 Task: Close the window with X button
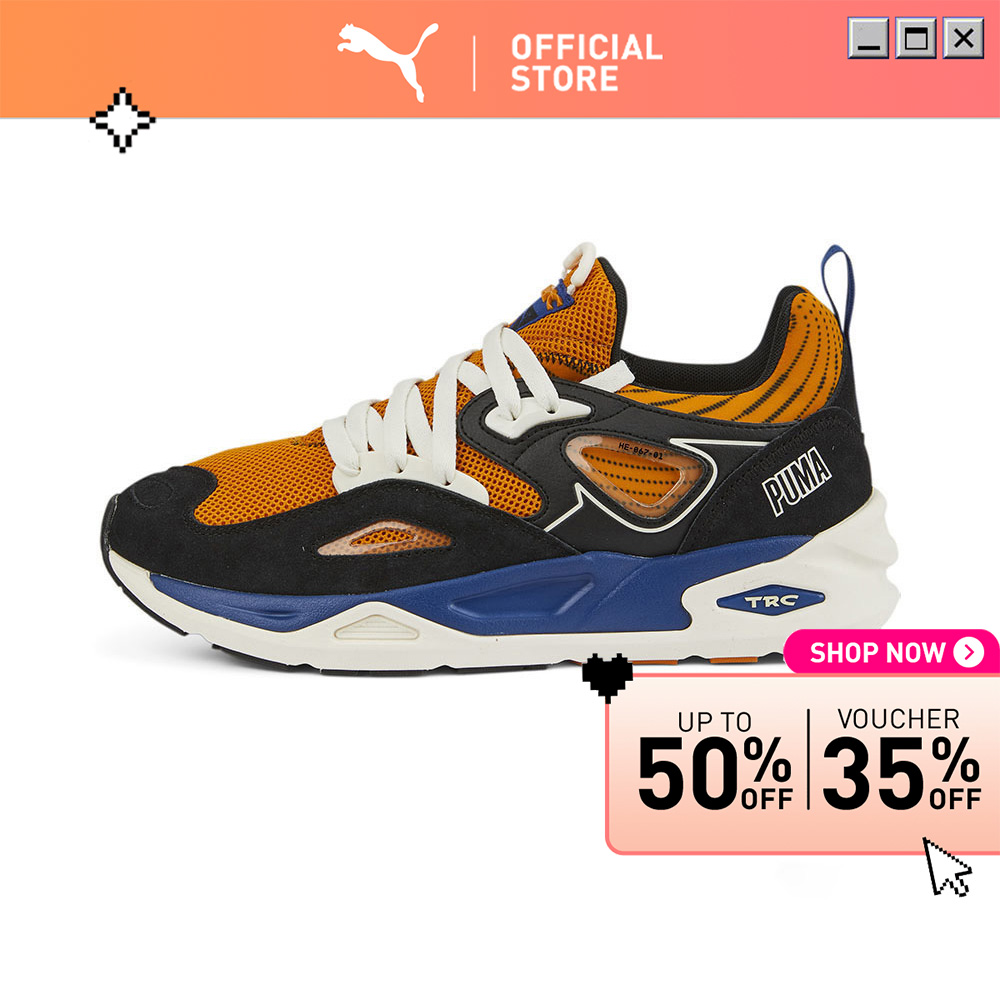(963, 38)
